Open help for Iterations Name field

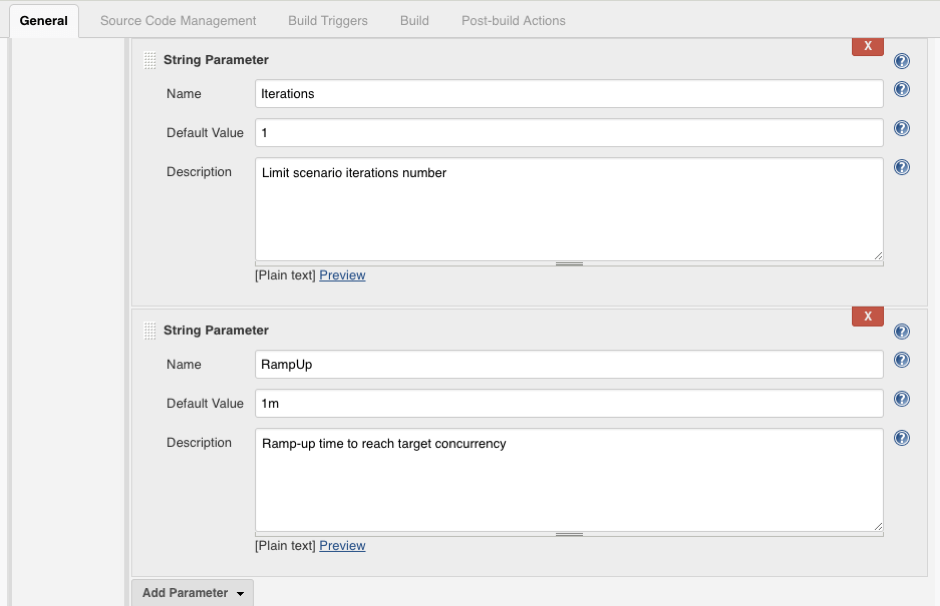pyautogui.click(x=901, y=90)
